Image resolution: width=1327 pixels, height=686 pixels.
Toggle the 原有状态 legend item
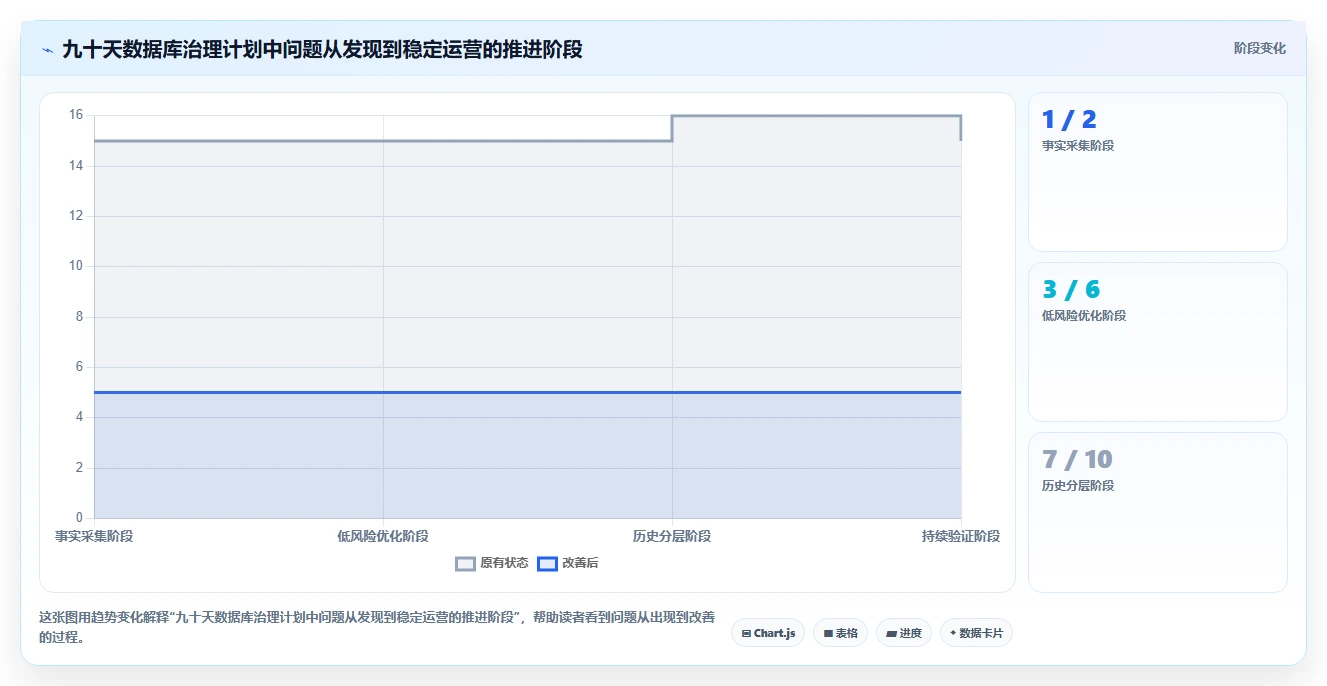click(x=492, y=563)
